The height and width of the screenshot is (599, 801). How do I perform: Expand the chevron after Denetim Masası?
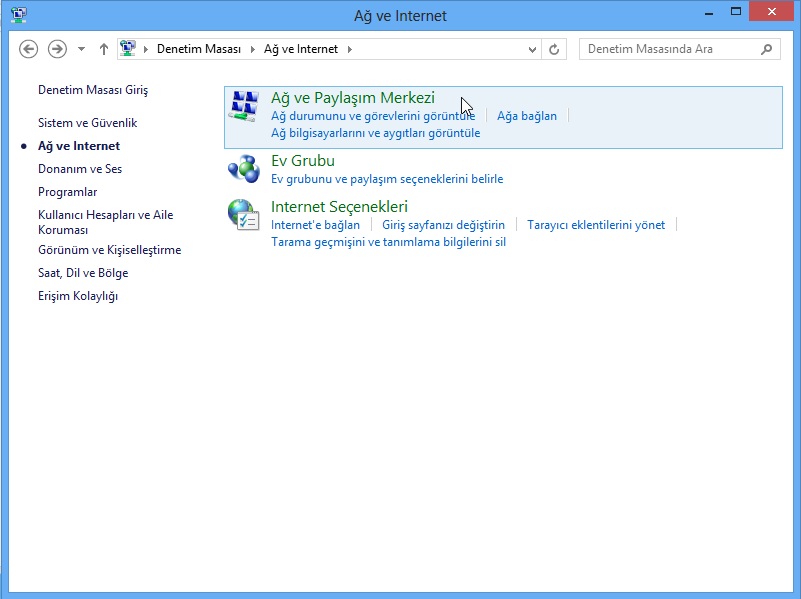[x=252, y=49]
